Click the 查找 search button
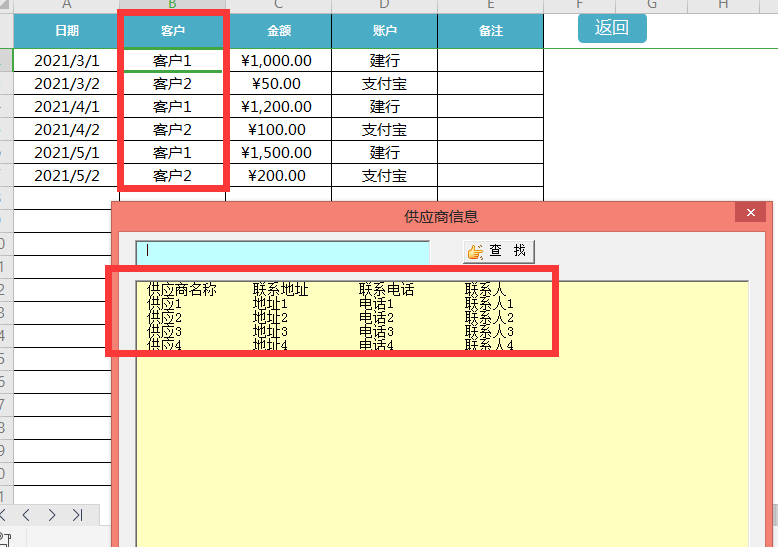Screen dimensions: 778x547 pyautogui.click(x=499, y=251)
